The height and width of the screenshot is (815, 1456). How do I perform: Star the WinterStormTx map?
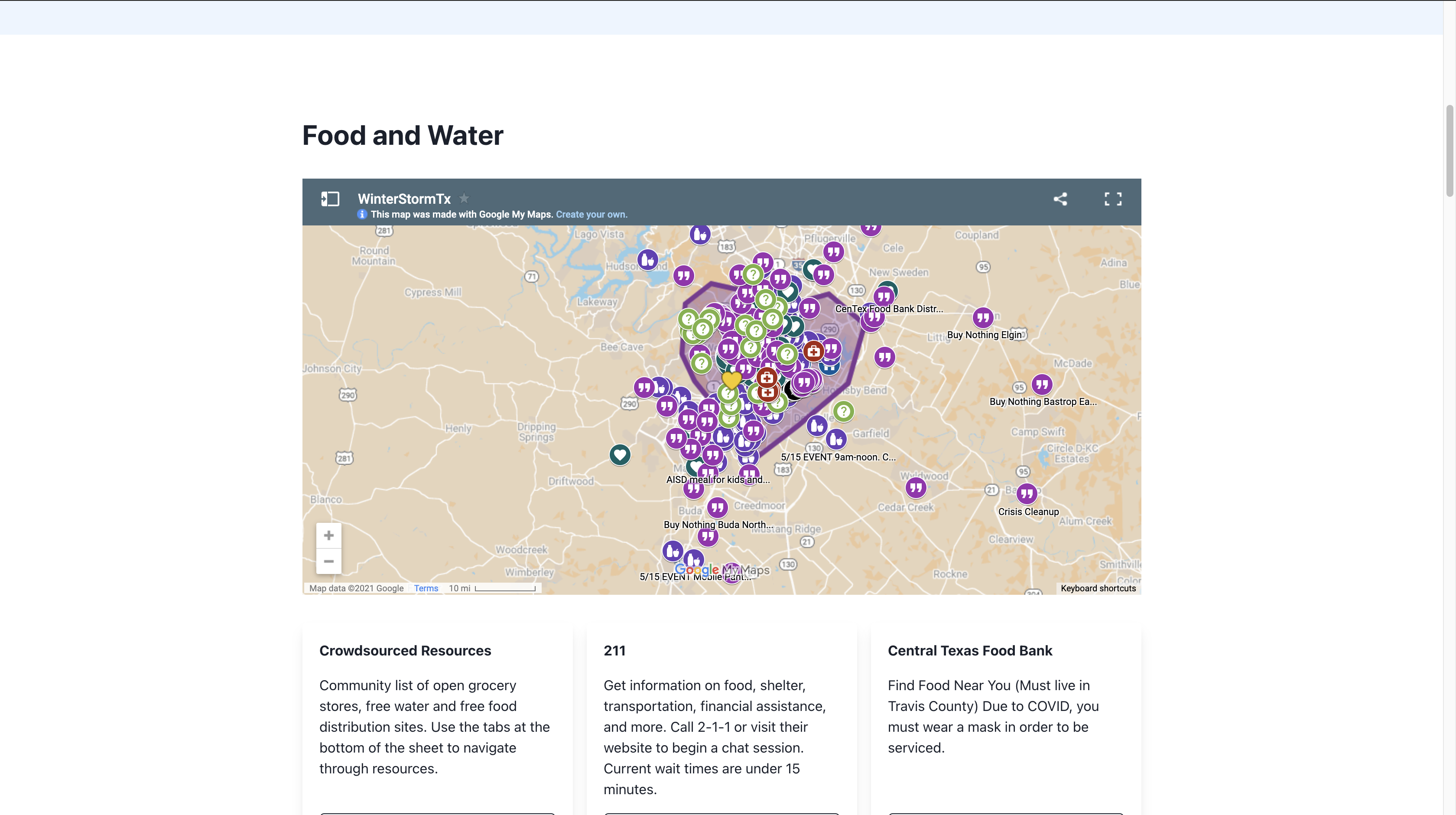tap(464, 199)
